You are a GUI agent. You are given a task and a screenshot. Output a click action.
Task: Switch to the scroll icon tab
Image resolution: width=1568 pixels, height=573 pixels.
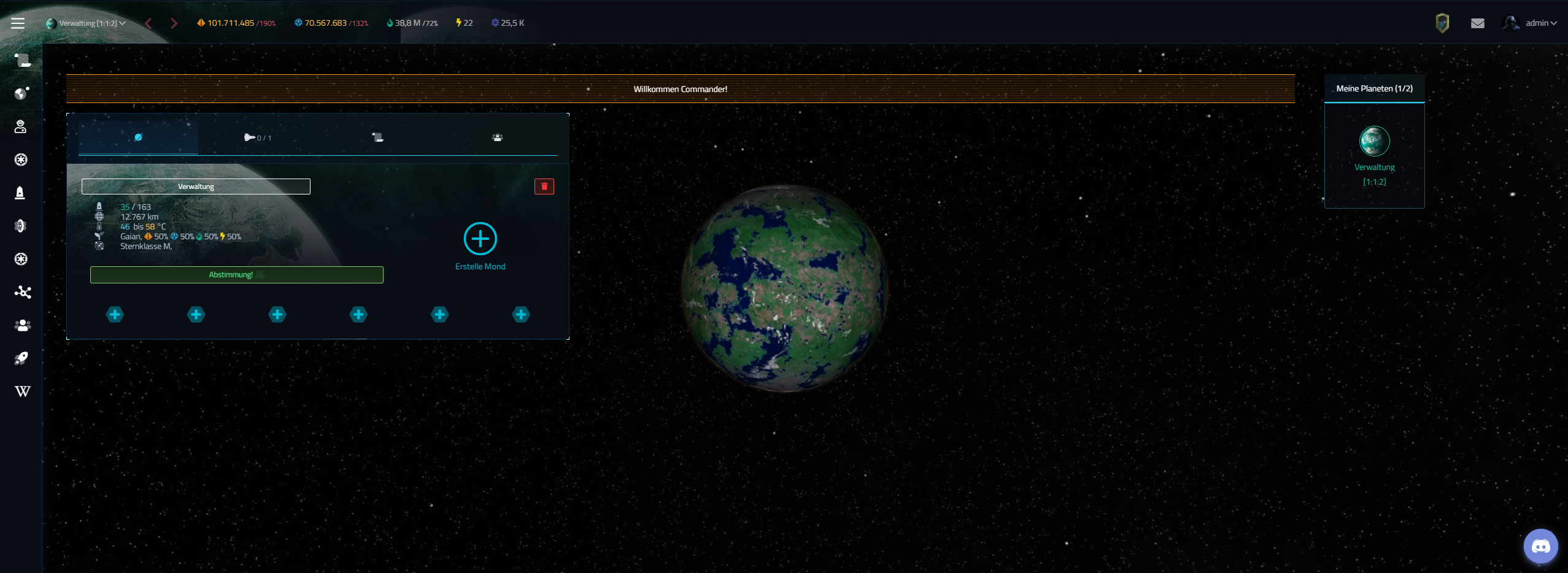(377, 137)
